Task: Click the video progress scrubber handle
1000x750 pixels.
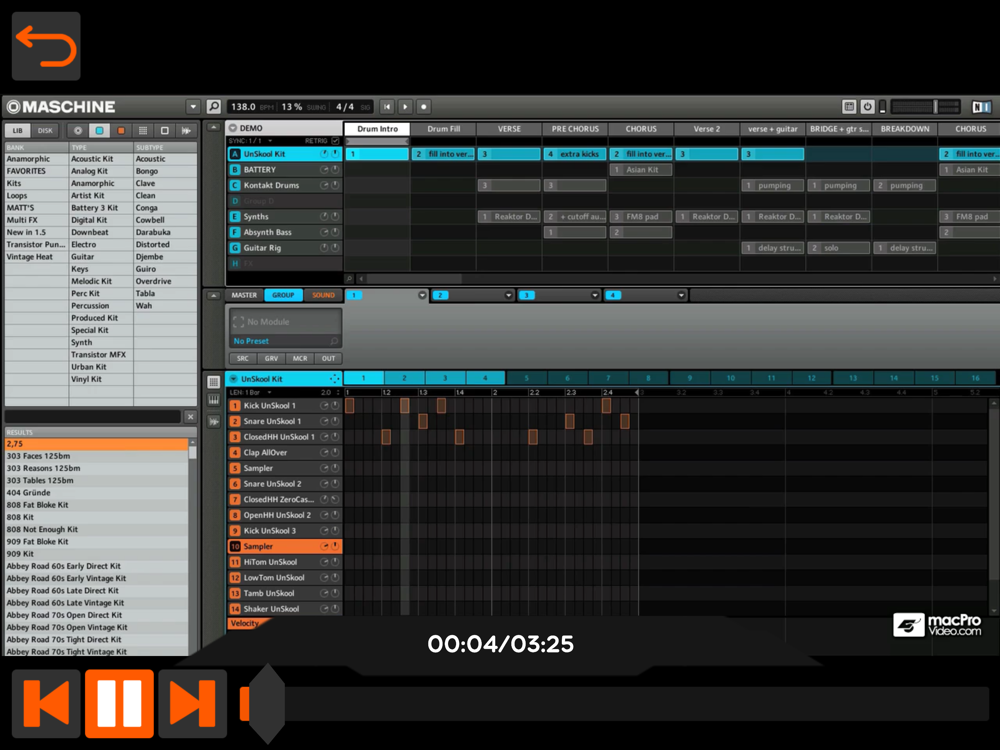Action: tap(267, 703)
